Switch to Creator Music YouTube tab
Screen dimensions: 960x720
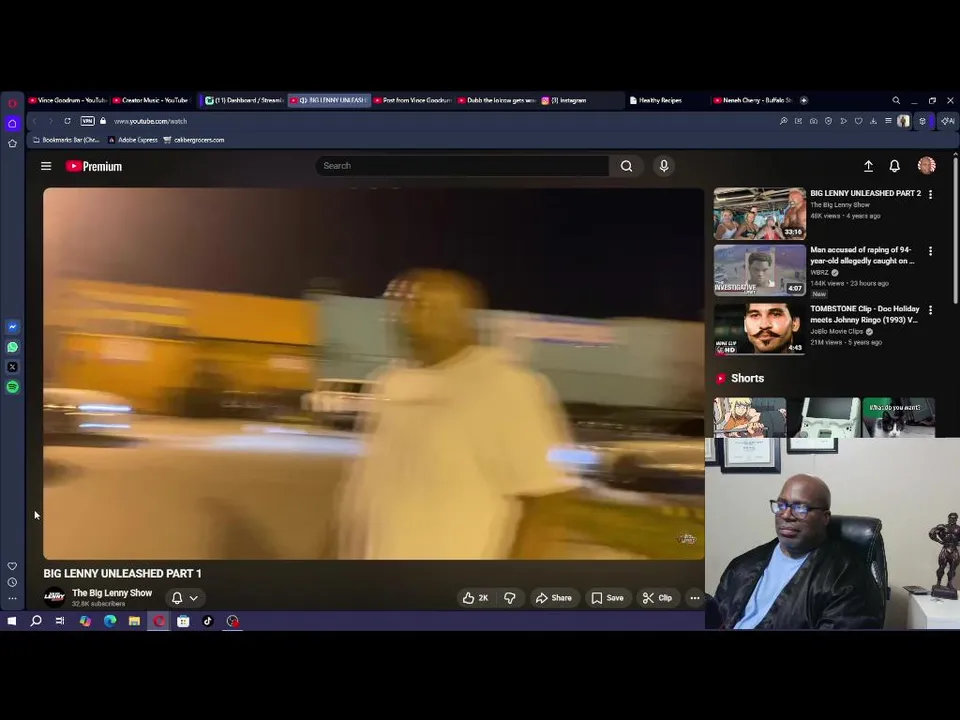pos(152,100)
